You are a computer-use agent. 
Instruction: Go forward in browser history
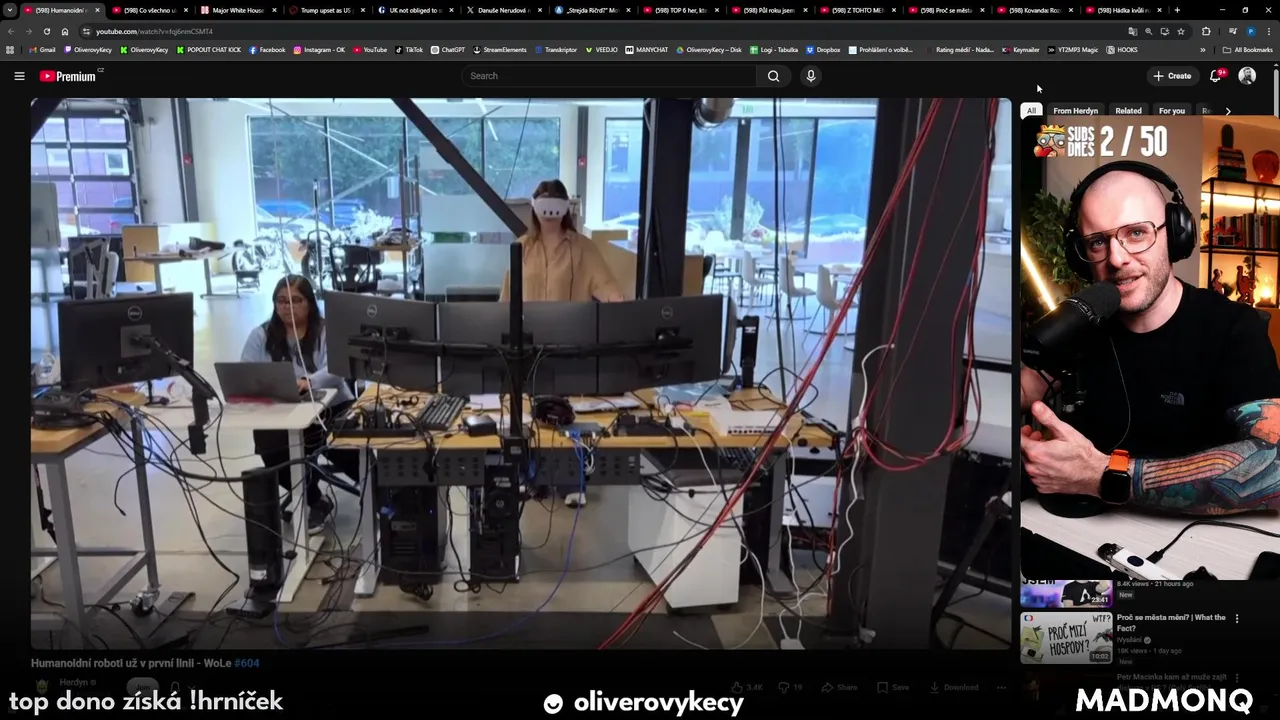point(29,31)
